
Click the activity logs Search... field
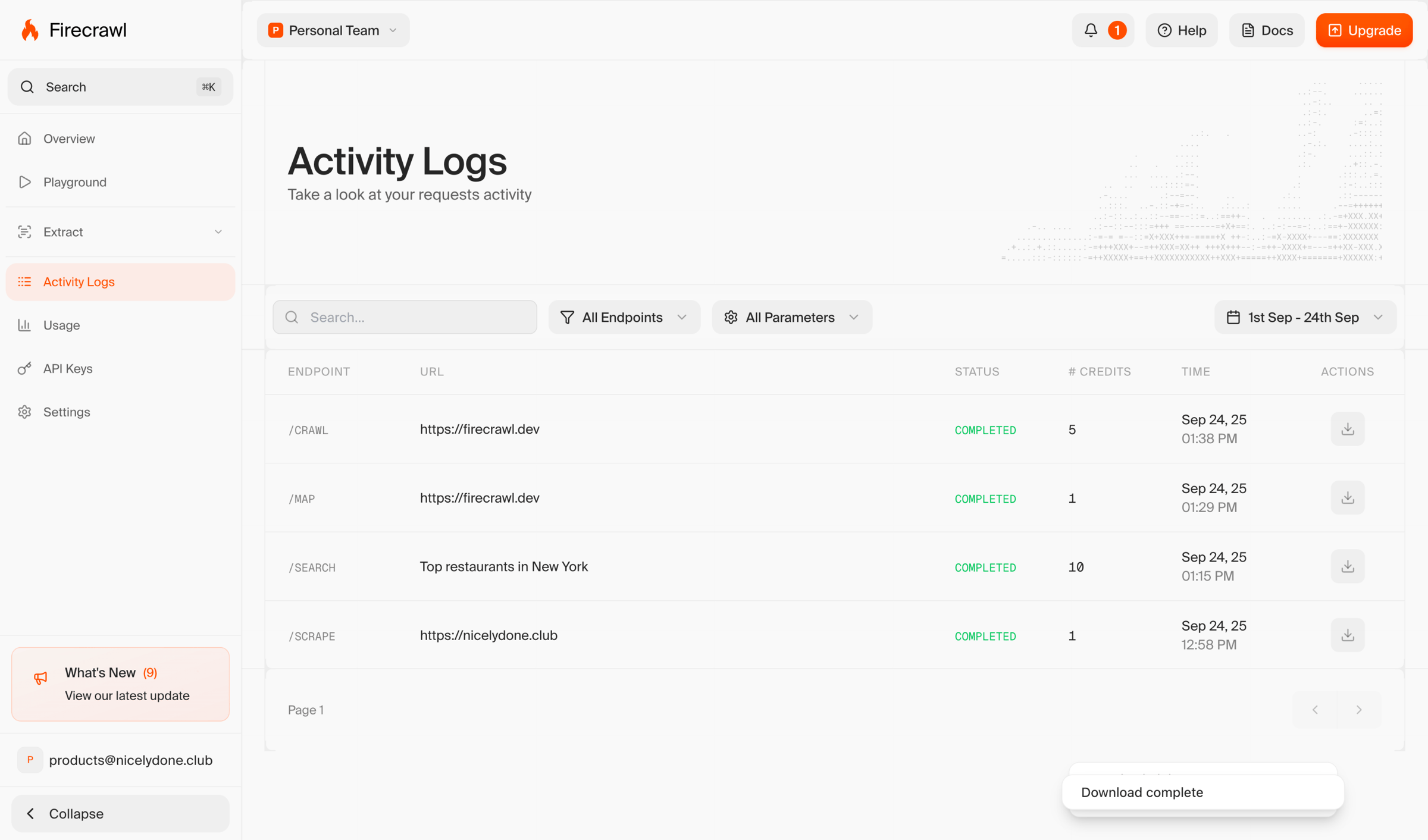[405, 317]
